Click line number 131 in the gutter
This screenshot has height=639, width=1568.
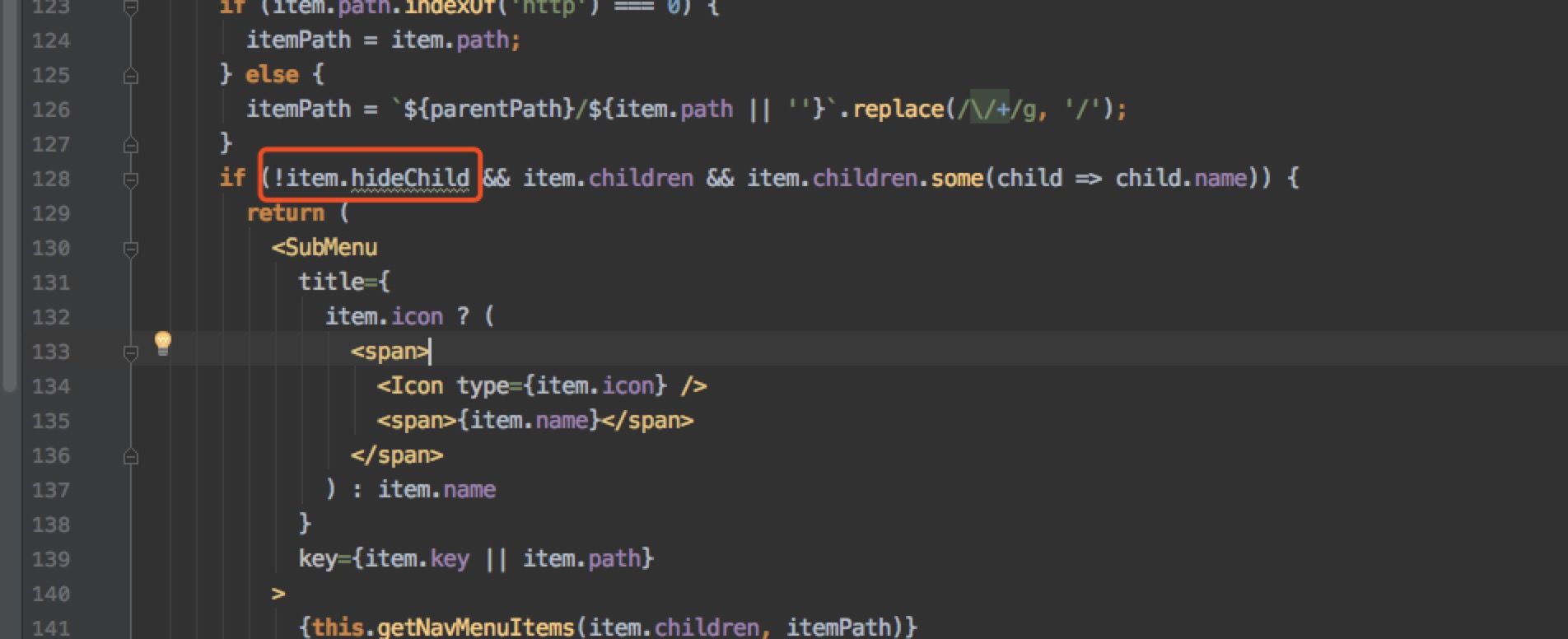[x=51, y=282]
